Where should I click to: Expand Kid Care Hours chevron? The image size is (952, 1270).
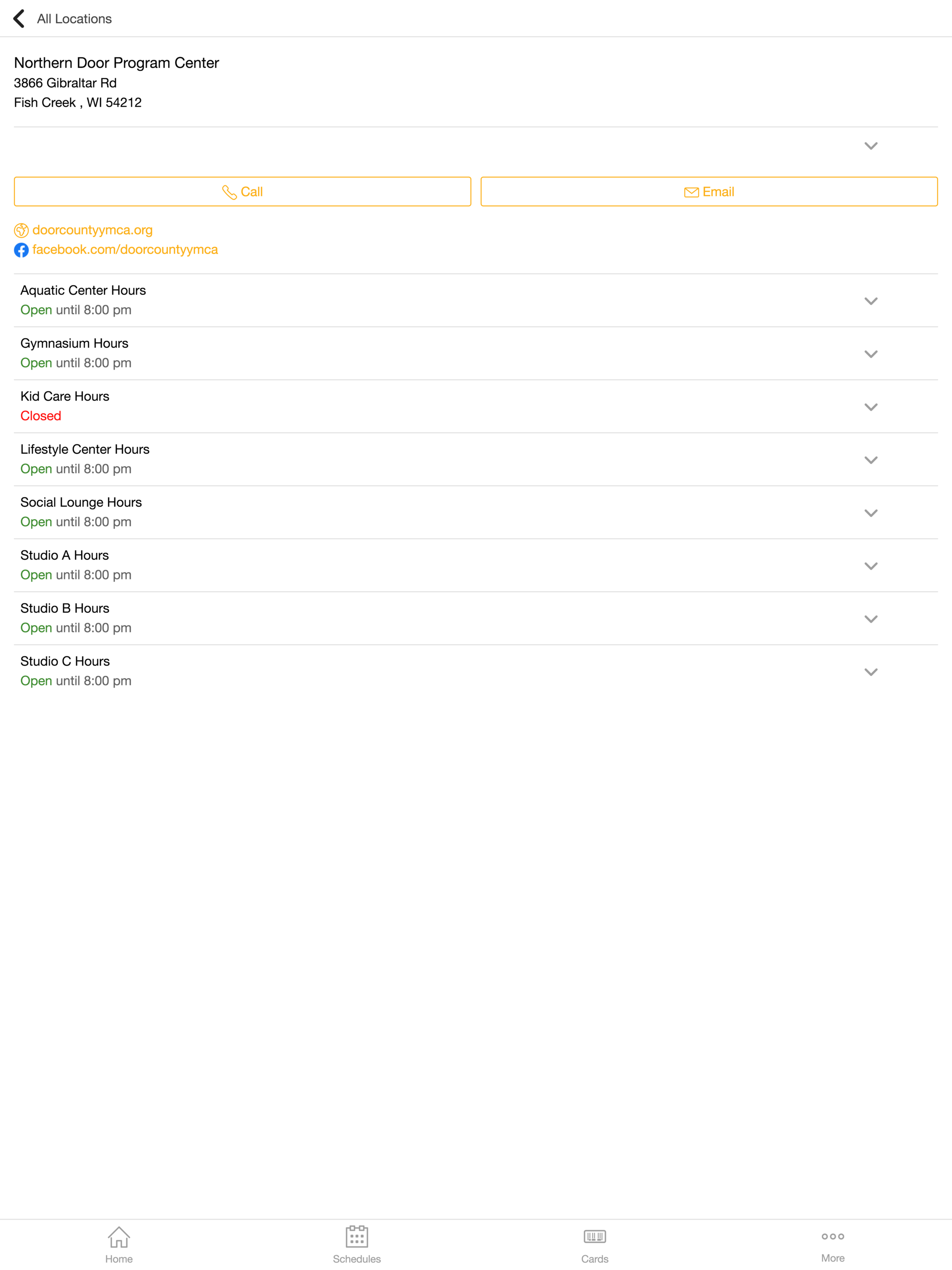pos(871,407)
